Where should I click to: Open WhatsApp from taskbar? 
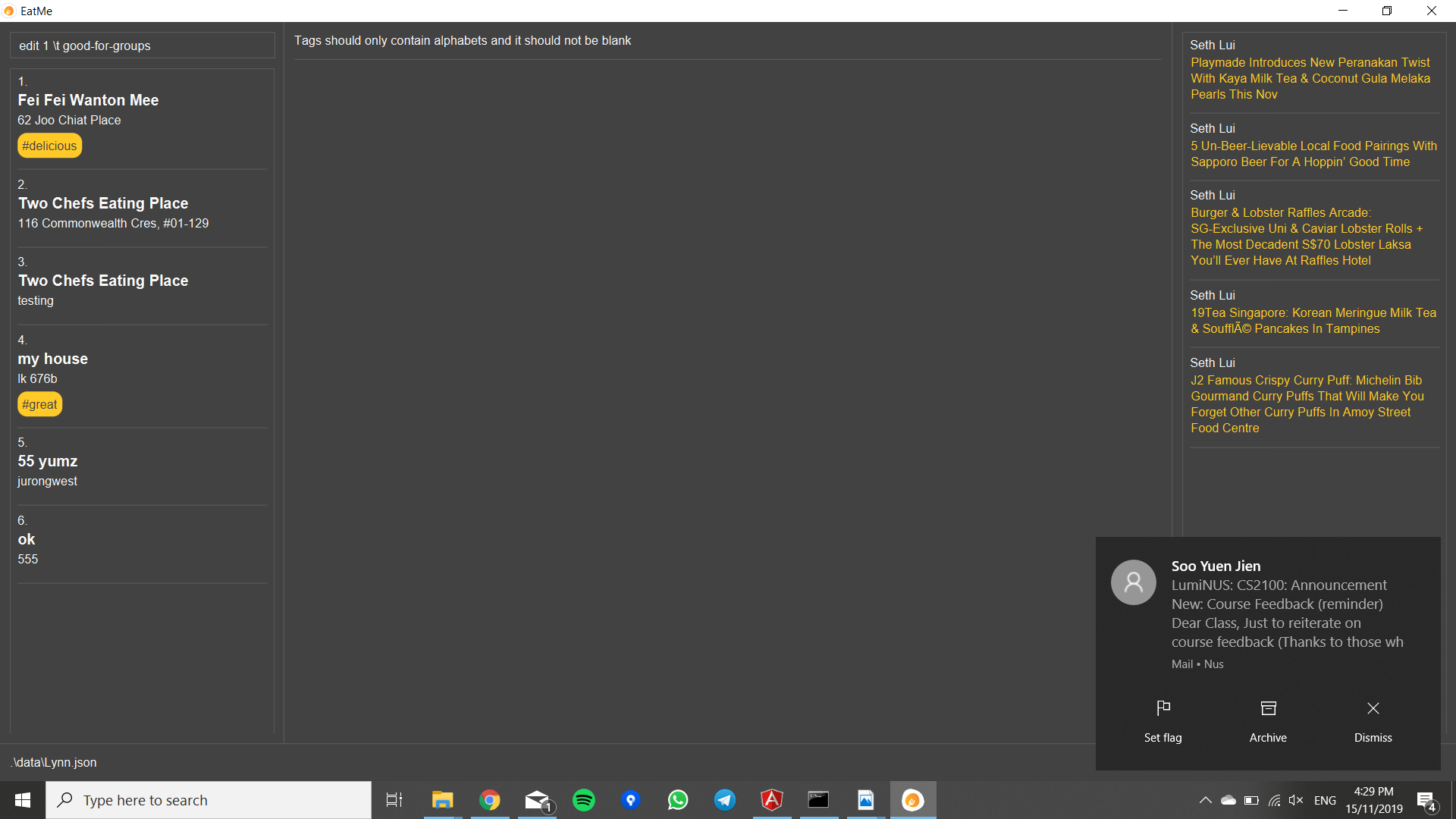pos(678,800)
